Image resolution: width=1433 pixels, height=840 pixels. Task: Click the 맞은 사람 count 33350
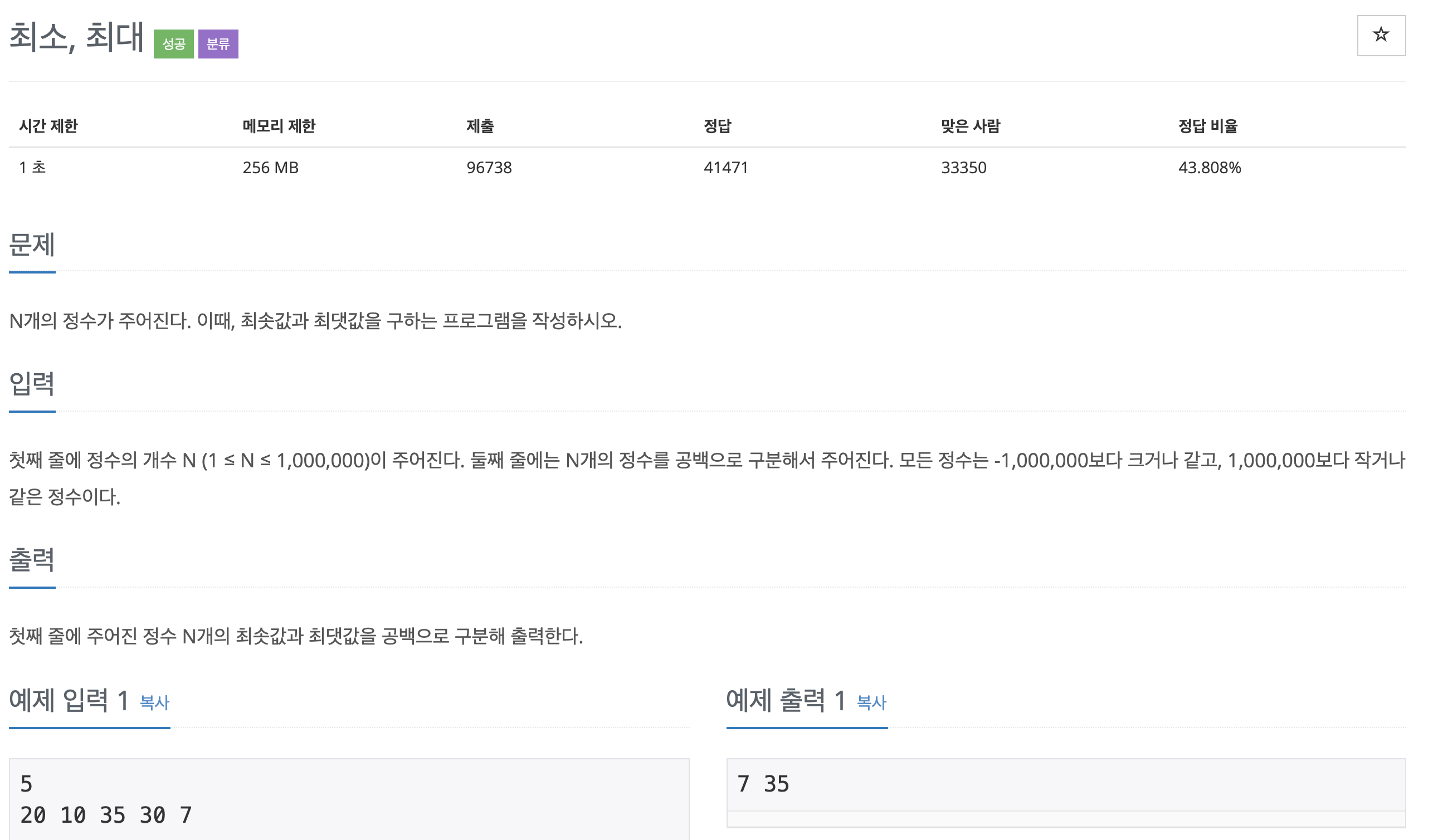[963, 168]
